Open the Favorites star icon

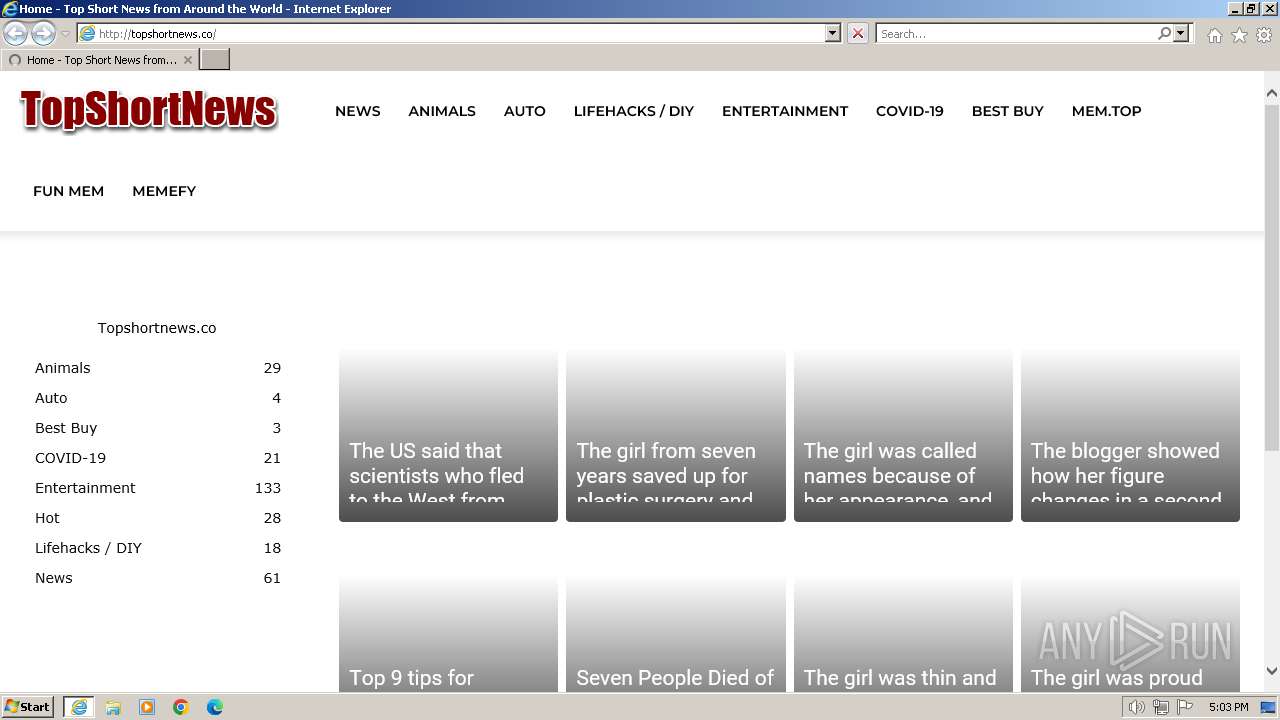tap(1239, 35)
